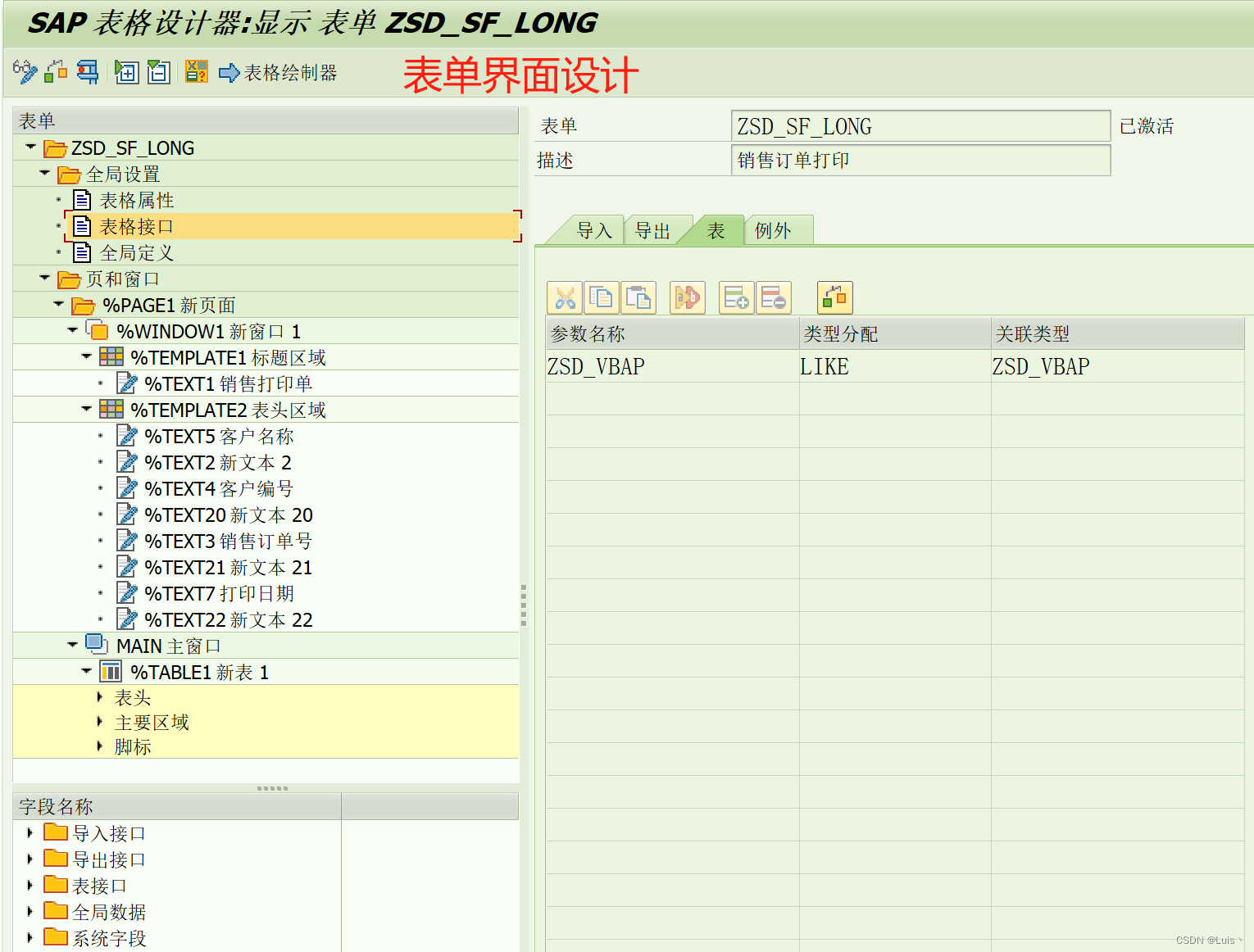
Task: Open the 表格绘制器 form painter
Action: 279,73
